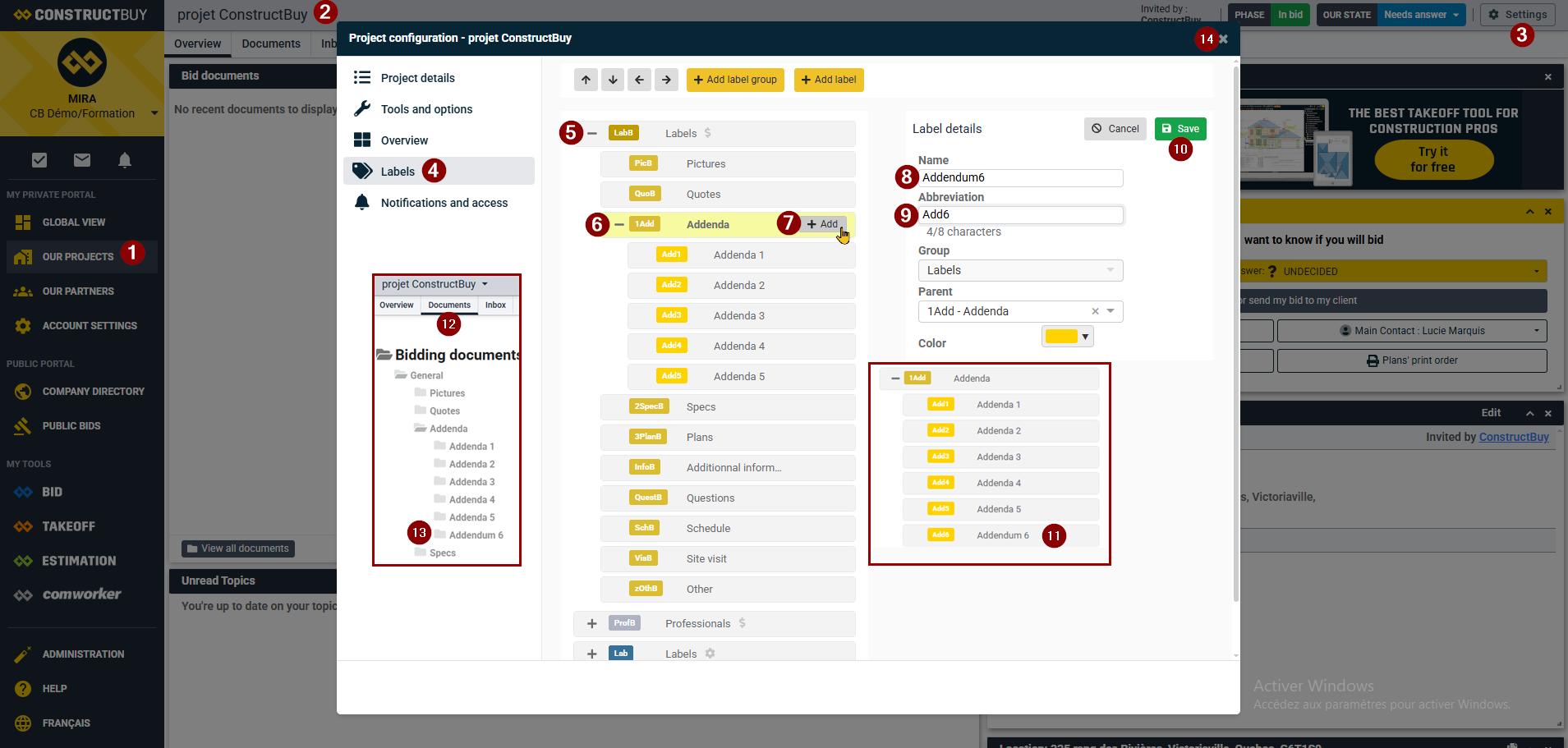Click the yellow PicB label badge

643,163
